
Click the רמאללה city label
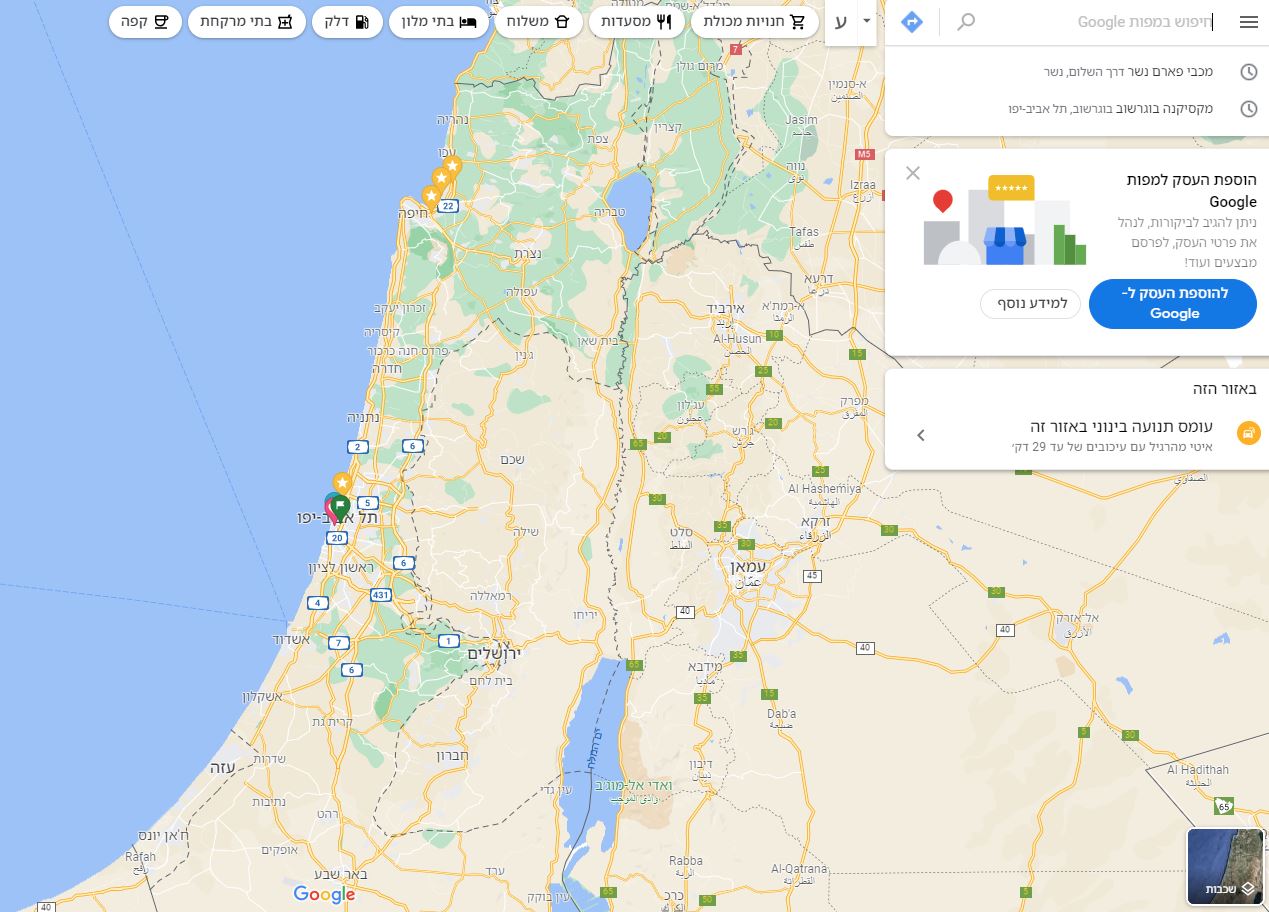coord(491,596)
